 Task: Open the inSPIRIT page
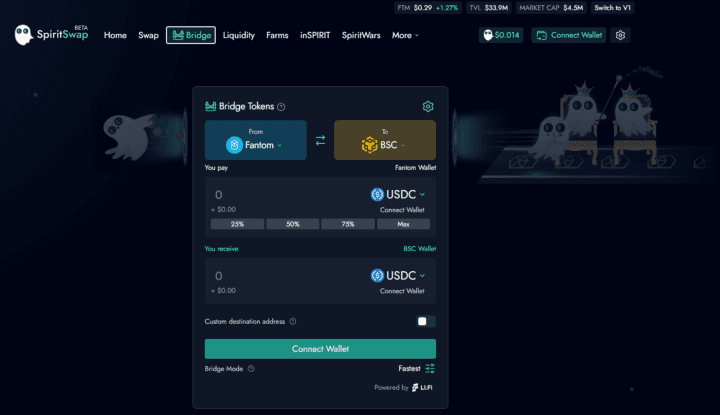tap(315, 35)
